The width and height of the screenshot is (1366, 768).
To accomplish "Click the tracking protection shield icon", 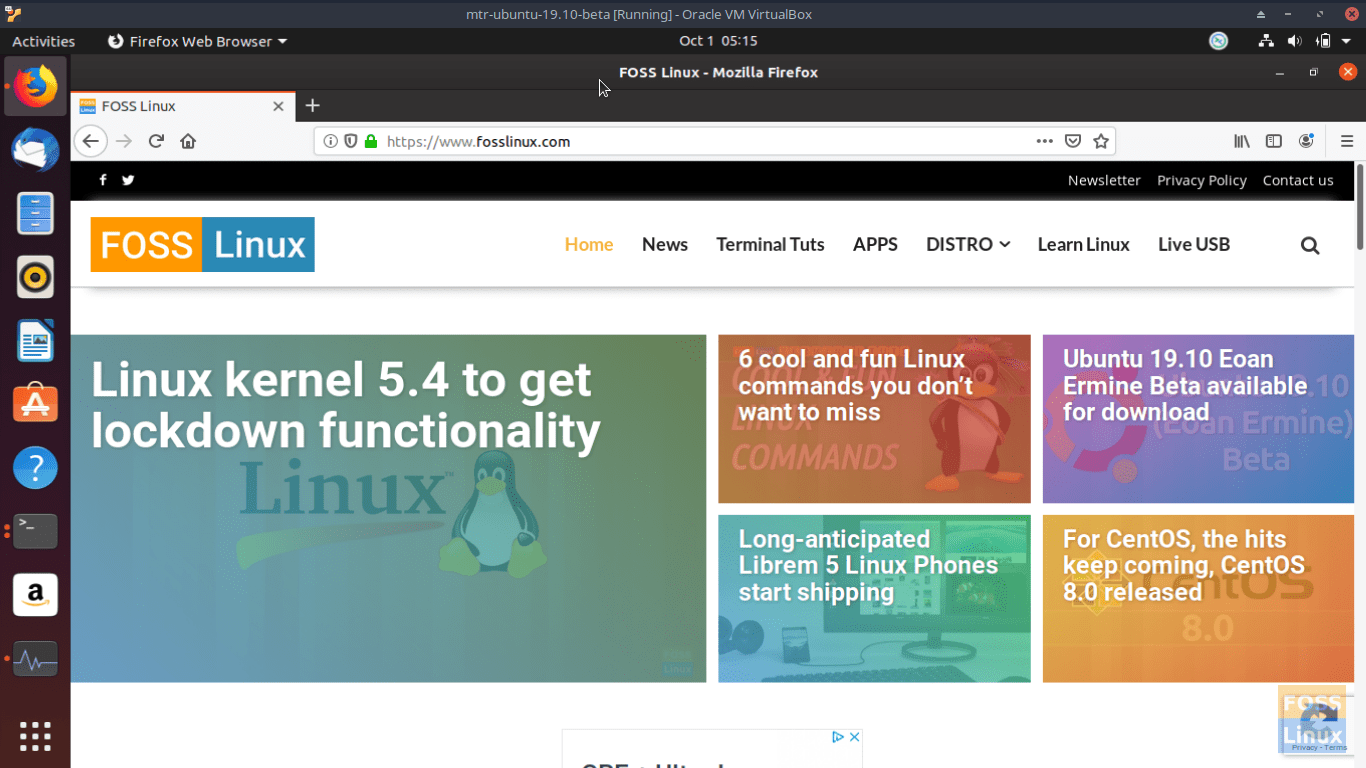I will (x=351, y=141).
